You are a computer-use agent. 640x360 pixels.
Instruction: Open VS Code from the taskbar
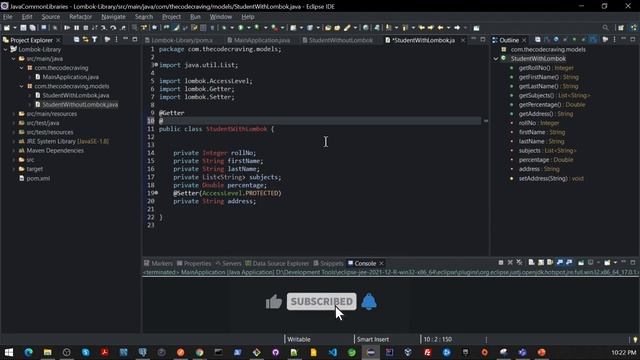333,352
